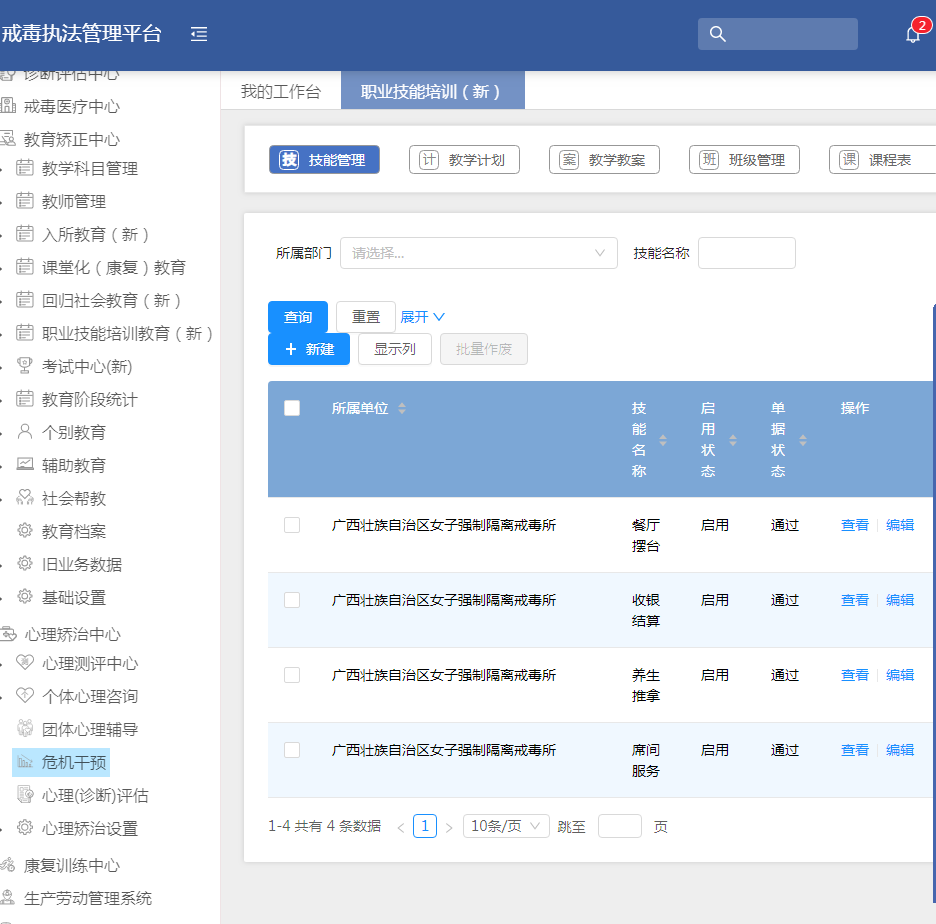Click the 教育矫正中心 icon in sidebar
Image resolution: width=936 pixels, height=924 pixels.
pos(8,138)
